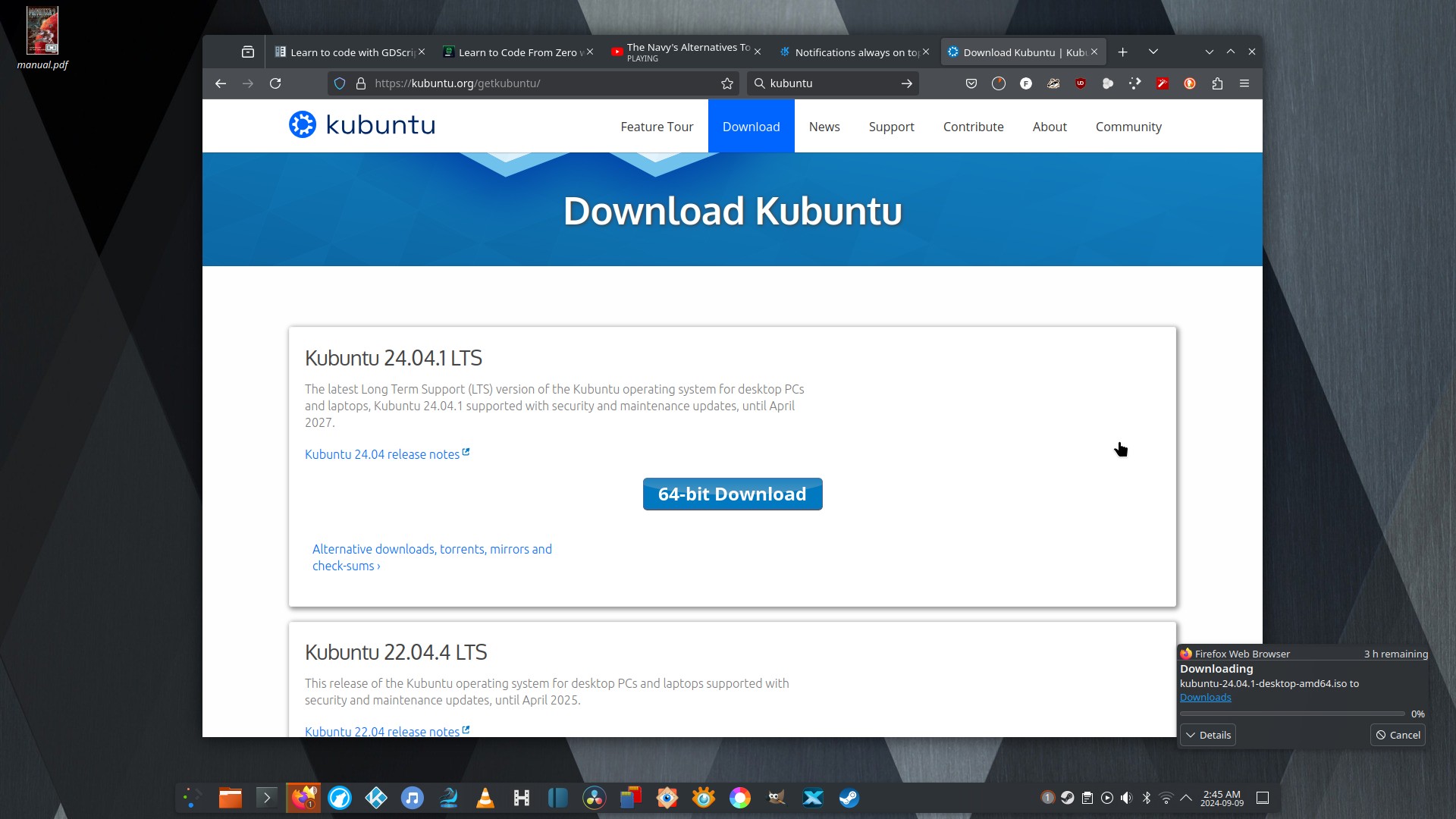Open the Extensions puzzle-piece menu
The height and width of the screenshot is (819, 1456).
pyautogui.click(x=1217, y=83)
